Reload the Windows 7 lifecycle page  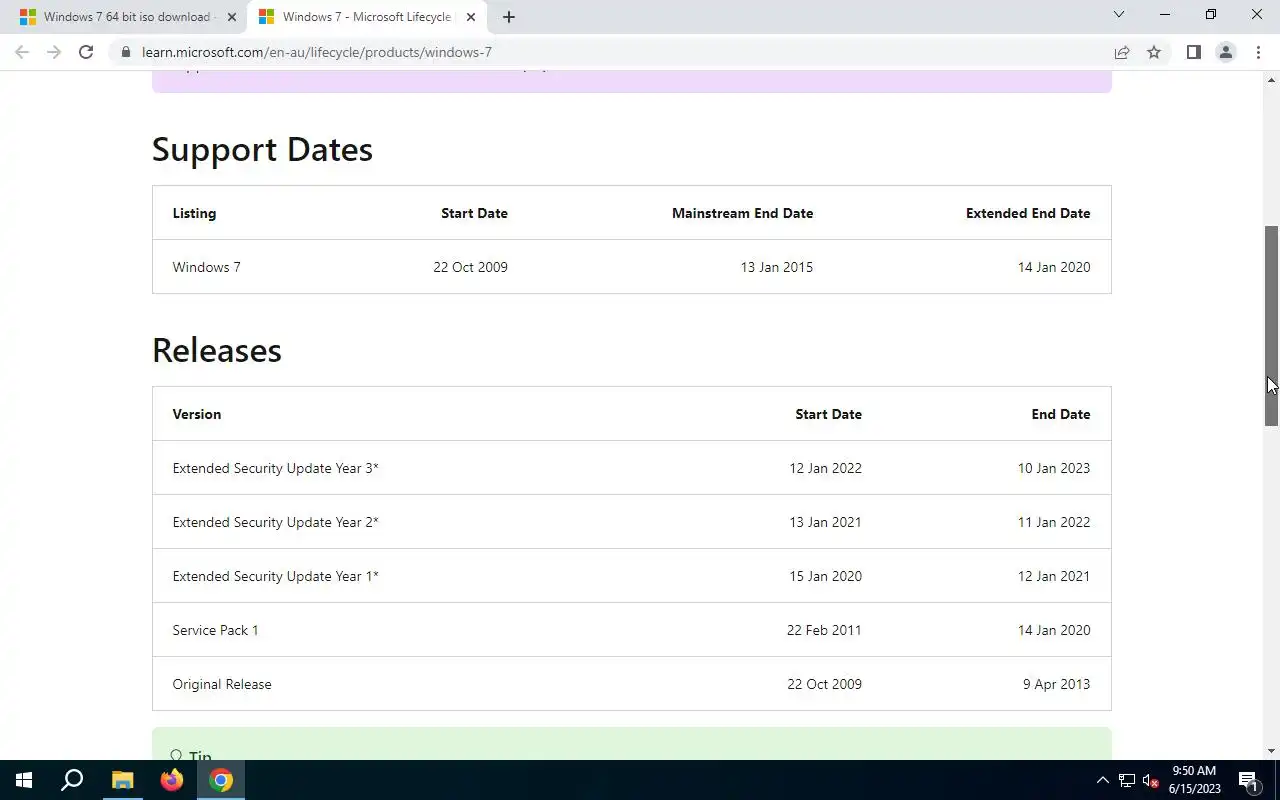[x=86, y=52]
